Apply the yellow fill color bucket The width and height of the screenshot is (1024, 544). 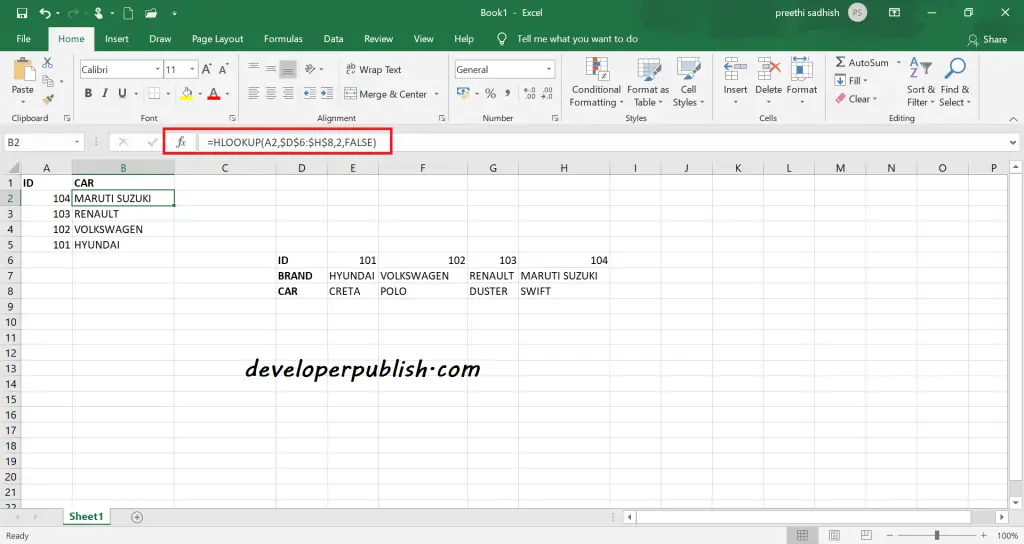[187, 93]
